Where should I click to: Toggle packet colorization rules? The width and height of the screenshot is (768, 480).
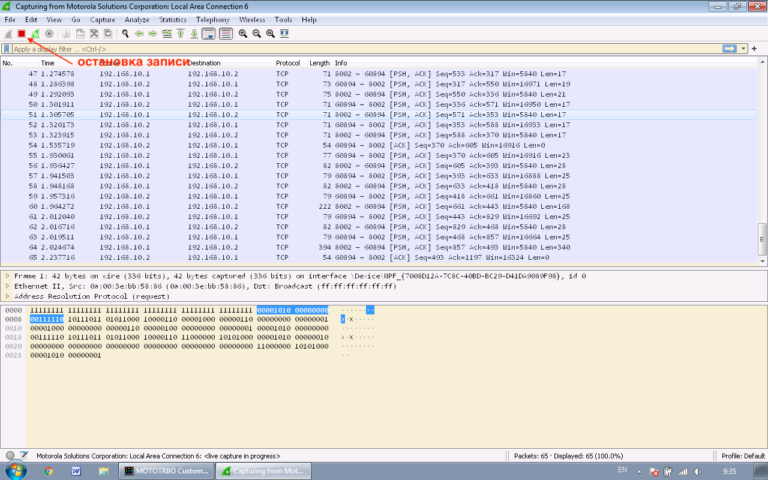(x=225, y=33)
